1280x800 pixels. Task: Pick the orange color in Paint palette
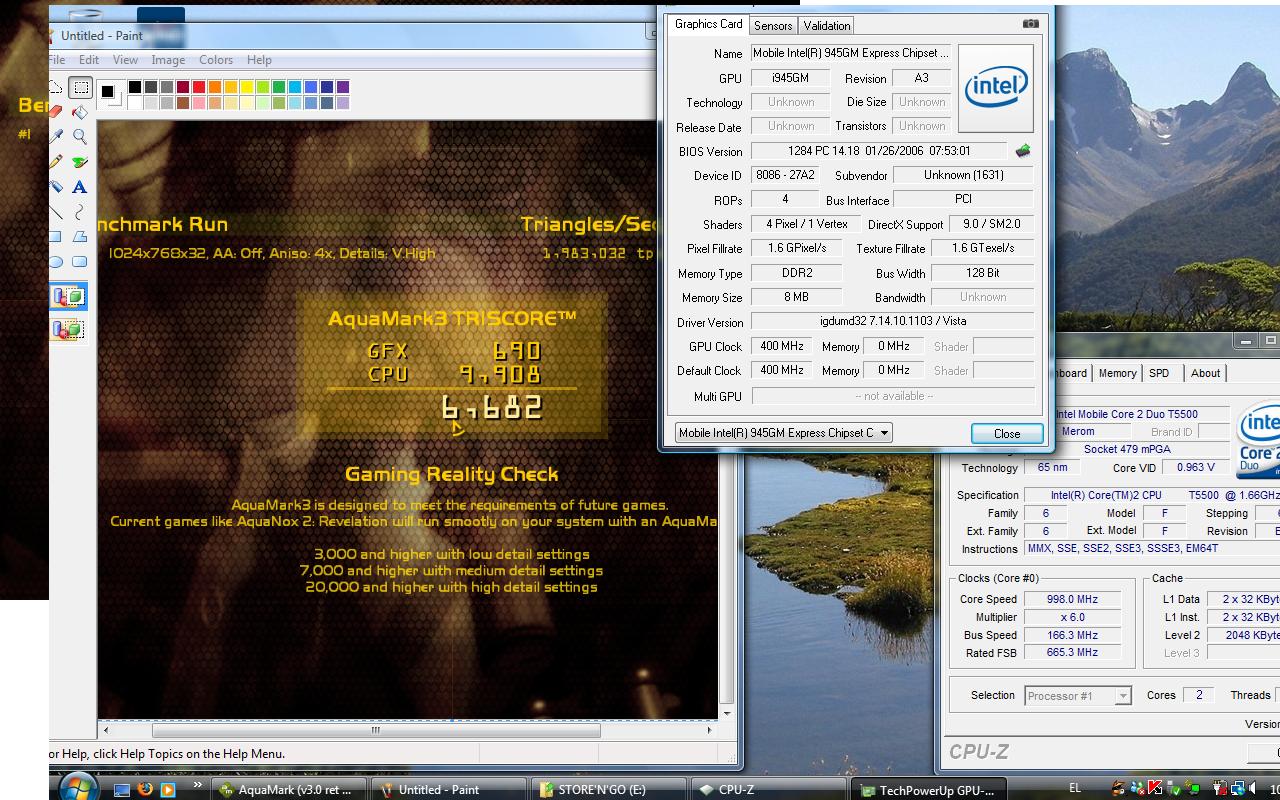tap(214, 87)
